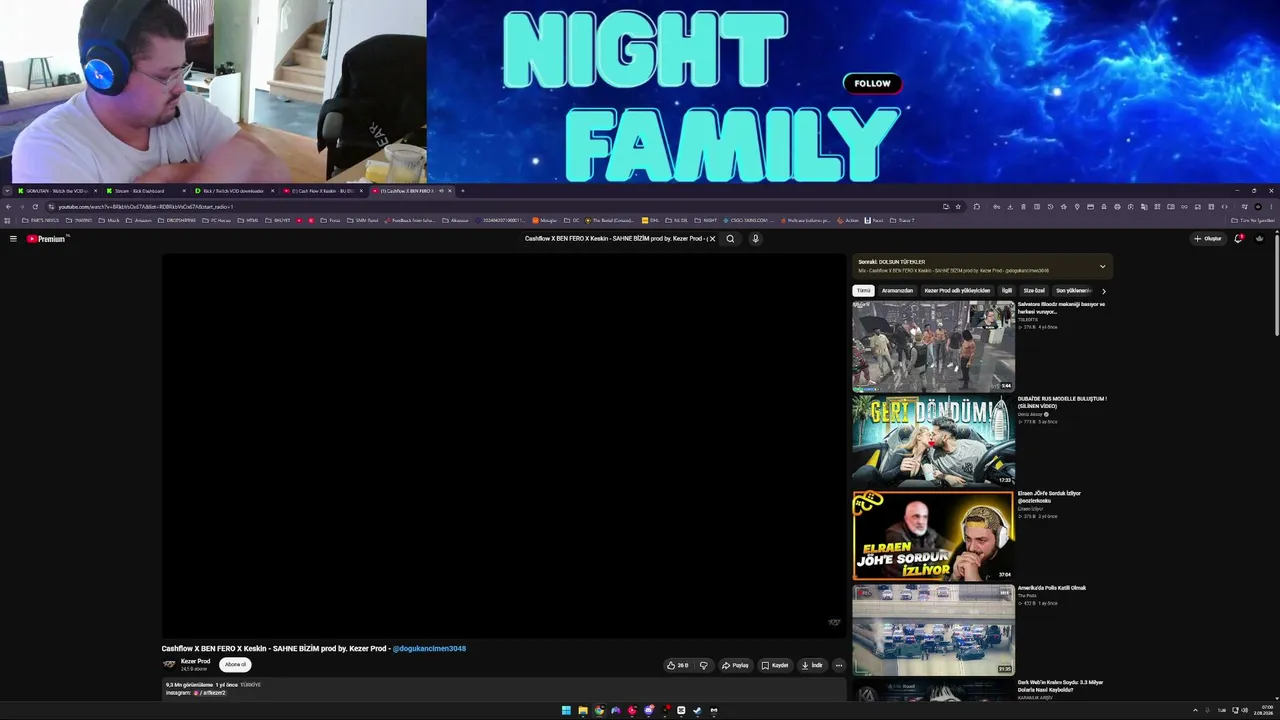
Task: Open the Windows Start menu
Action: pyautogui.click(x=566, y=711)
